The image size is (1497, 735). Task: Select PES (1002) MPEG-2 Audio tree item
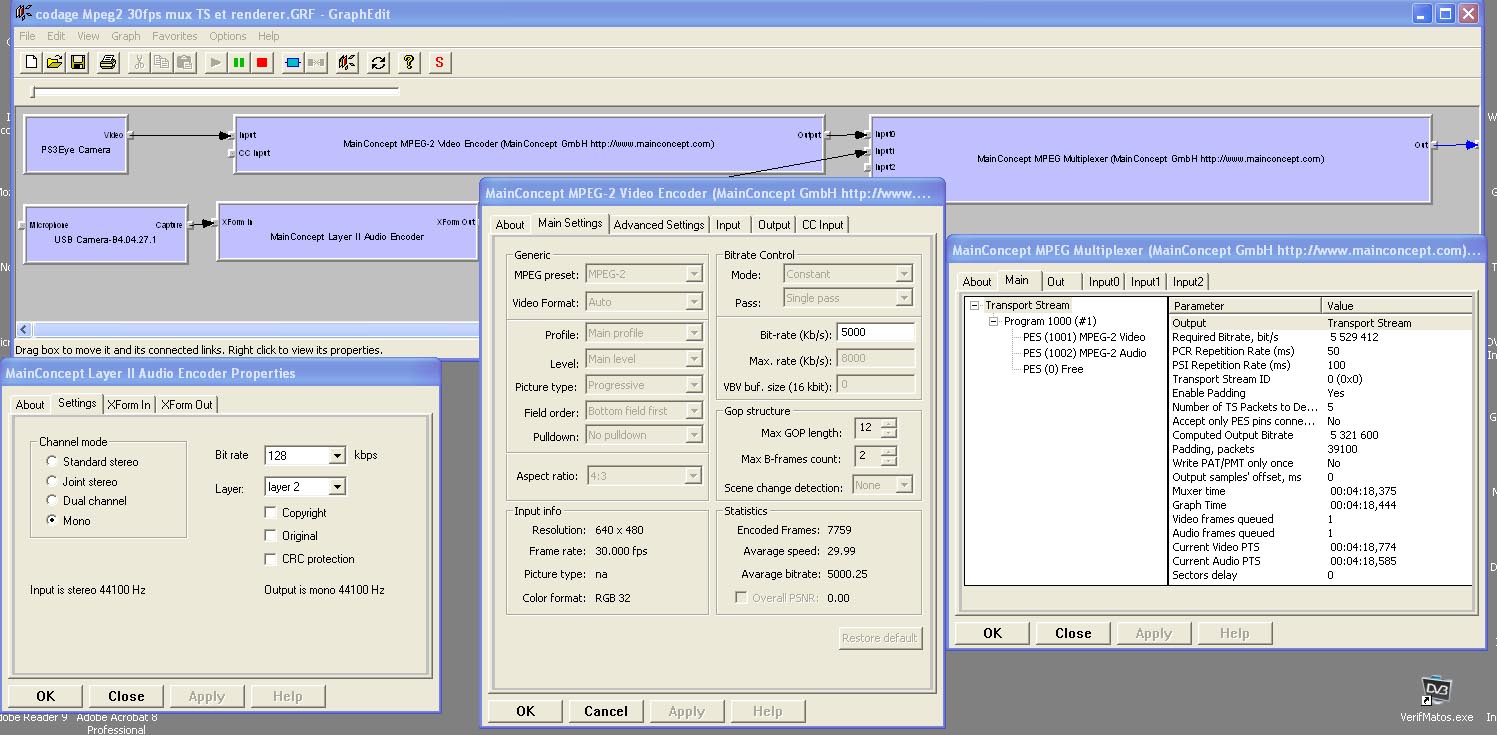1084,353
